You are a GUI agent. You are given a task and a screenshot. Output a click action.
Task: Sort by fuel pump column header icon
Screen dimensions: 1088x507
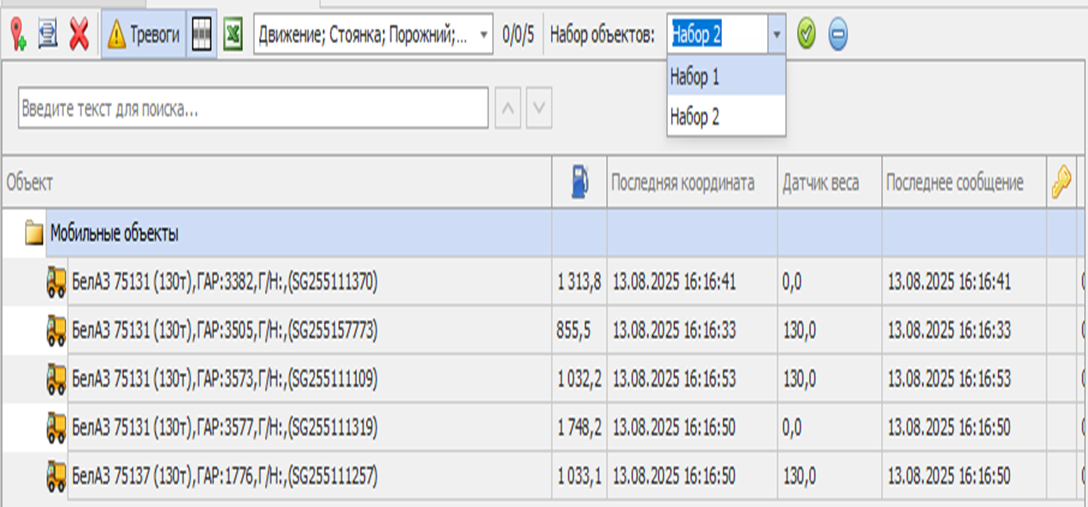pyautogui.click(x=581, y=182)
